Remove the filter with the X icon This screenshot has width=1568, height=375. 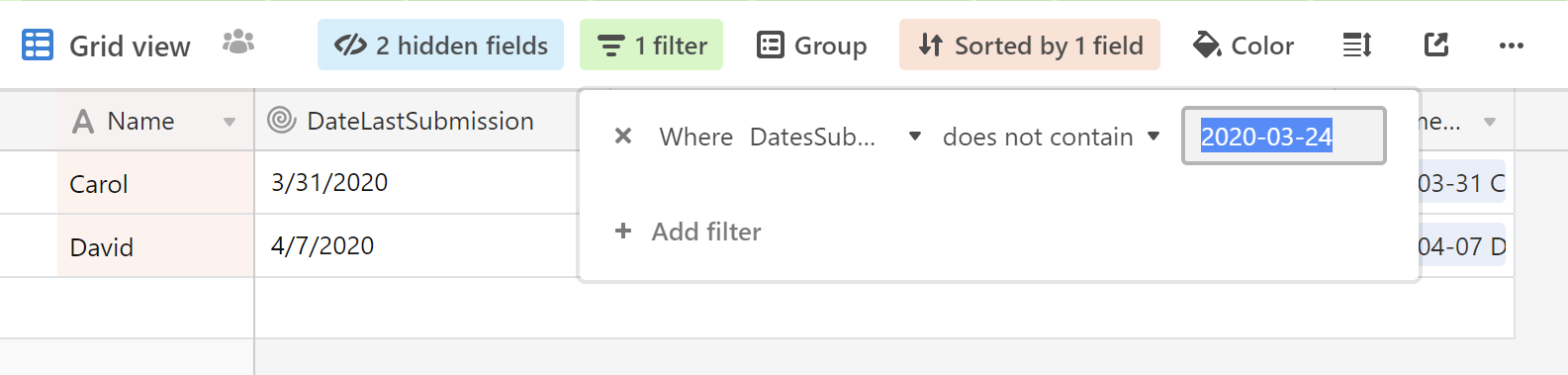pos(623,136)
